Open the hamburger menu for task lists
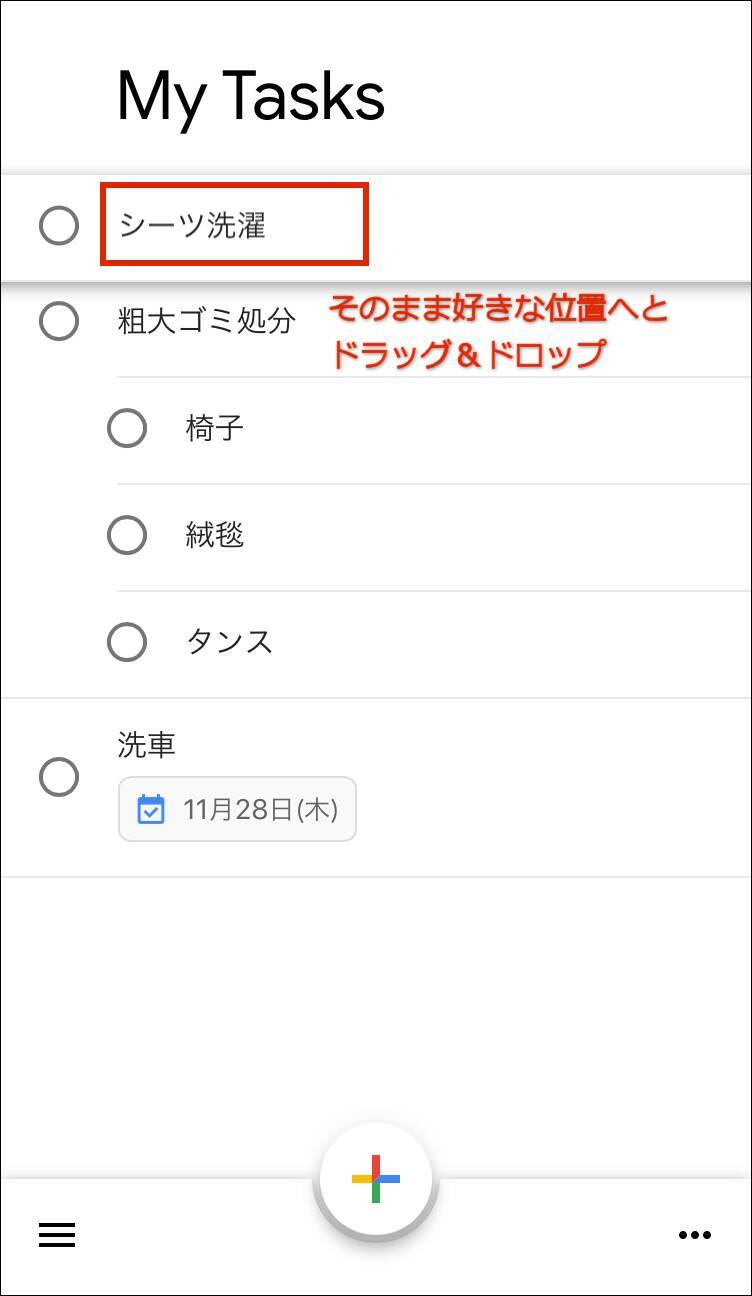 pos(57,1235)
